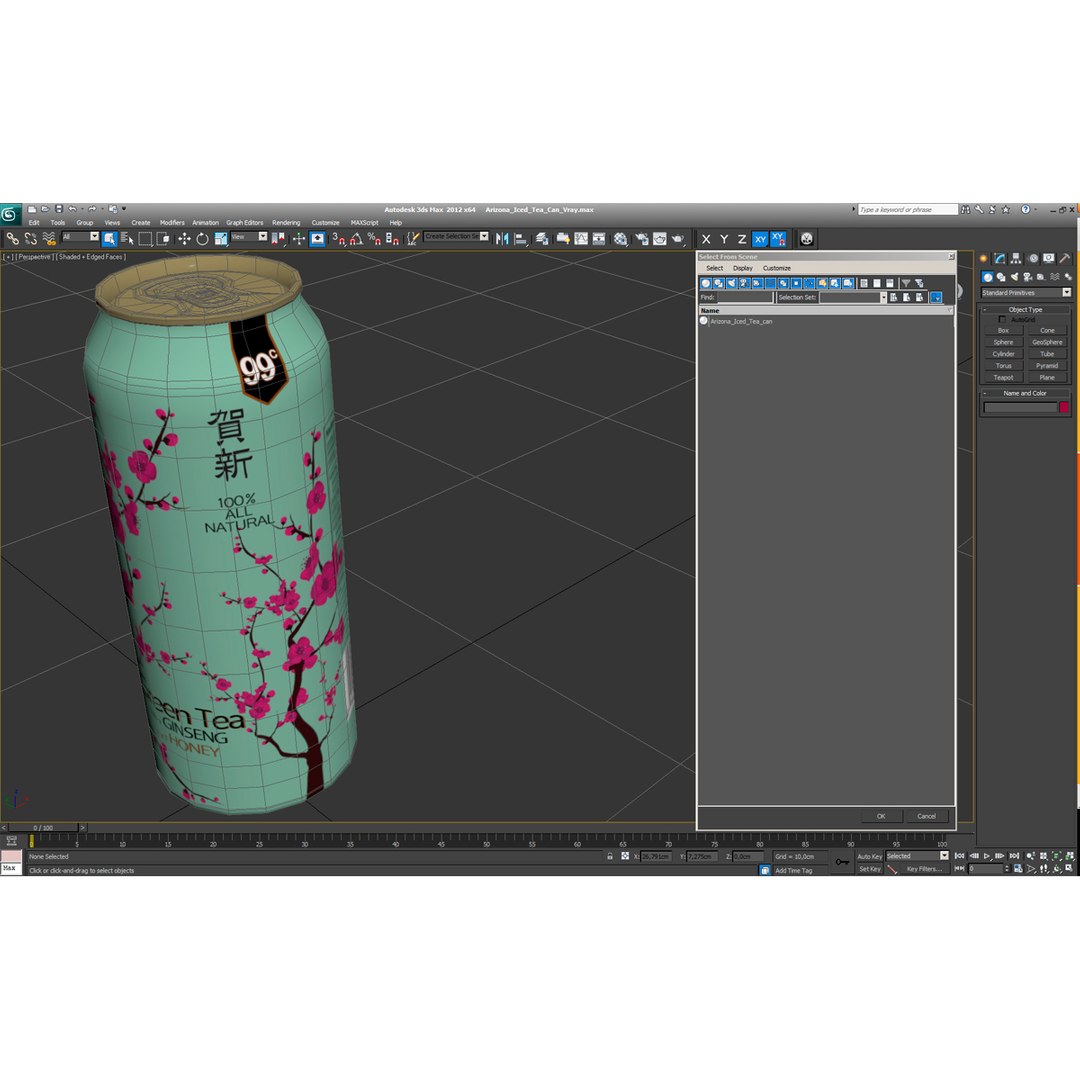Viewport: 1080px width, 1080px height.
Task: Open the Display command panel tab
Action: tap(1048, 258)
